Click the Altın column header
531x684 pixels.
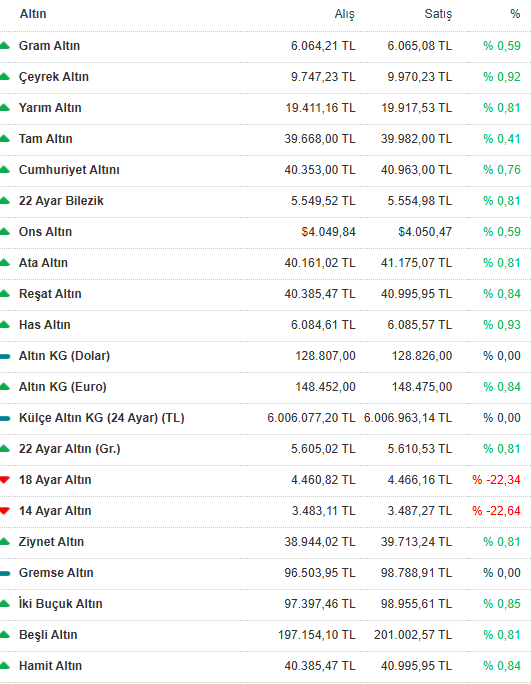coord(33,14)
